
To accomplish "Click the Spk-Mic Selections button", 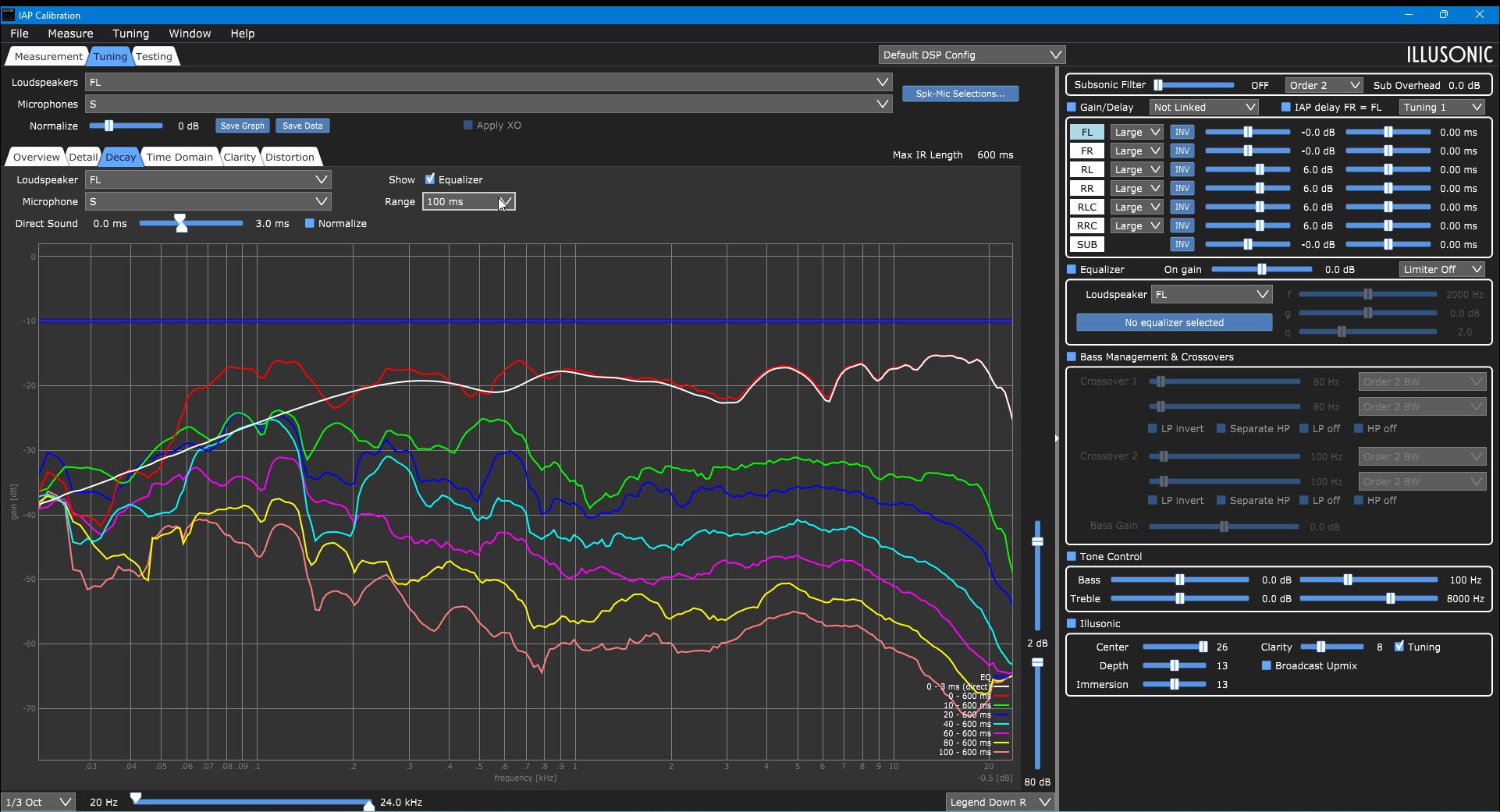I will pos(960,94).
